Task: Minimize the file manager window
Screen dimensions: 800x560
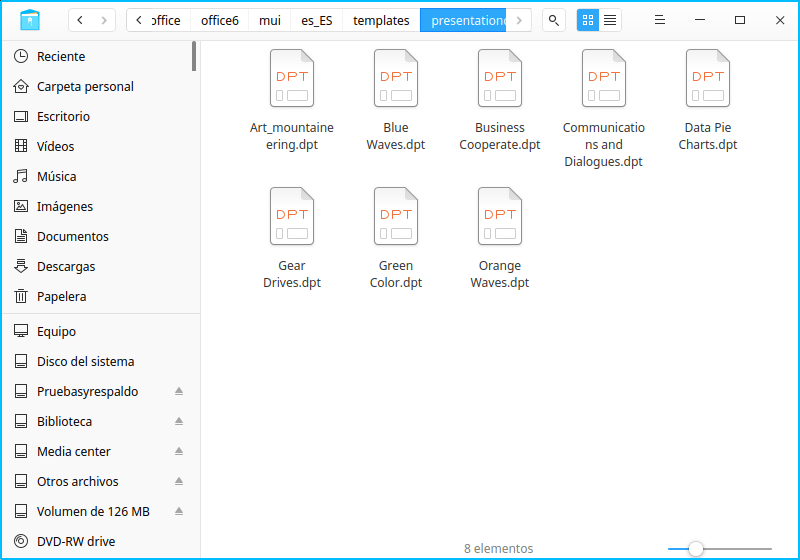Action: pyautogui.click(x=700, y=20)
